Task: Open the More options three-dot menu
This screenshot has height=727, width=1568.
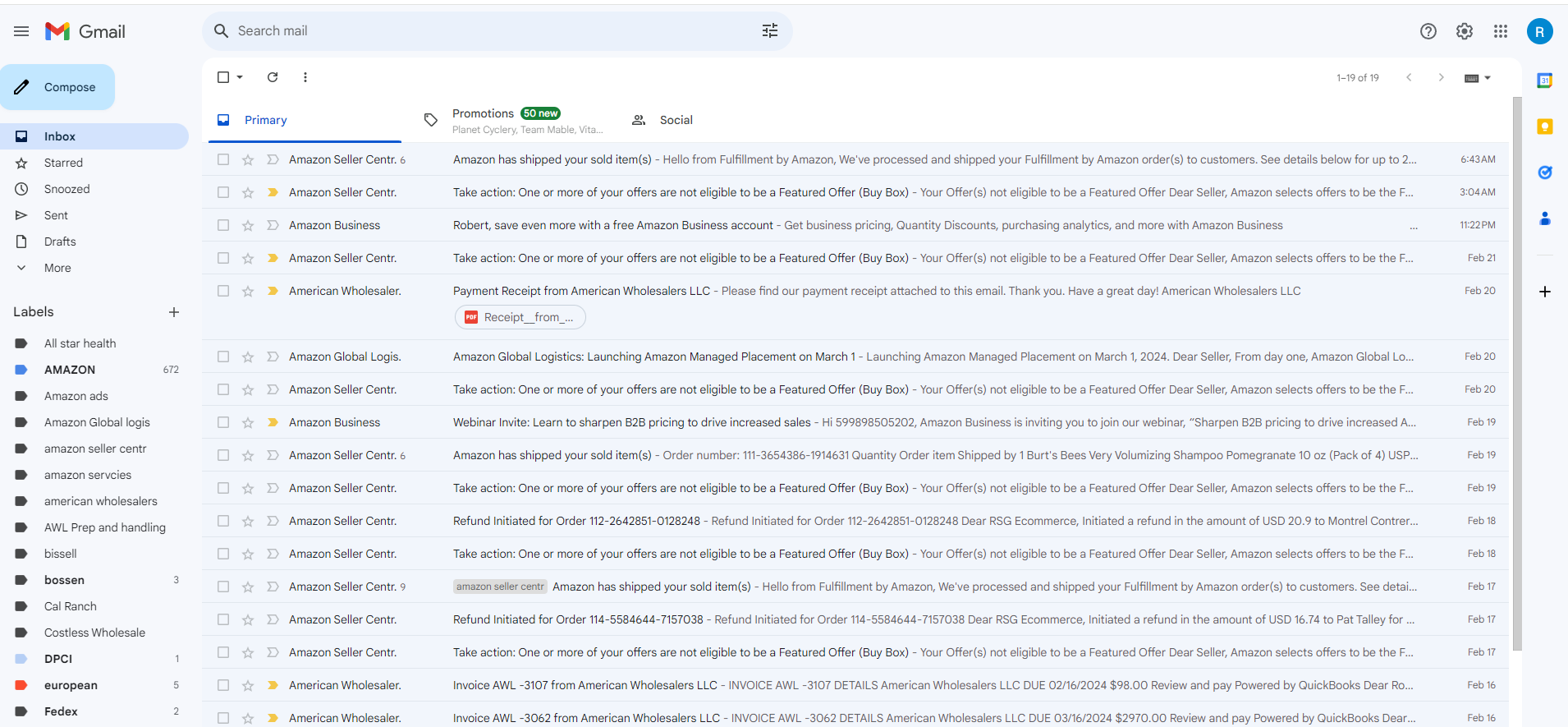Action: tap(305, 77)
